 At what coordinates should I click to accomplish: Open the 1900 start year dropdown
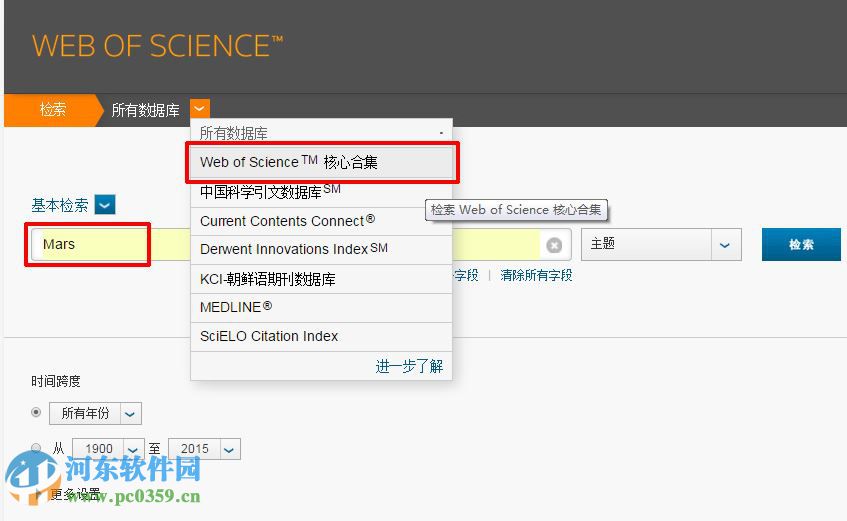click(109, 449)
